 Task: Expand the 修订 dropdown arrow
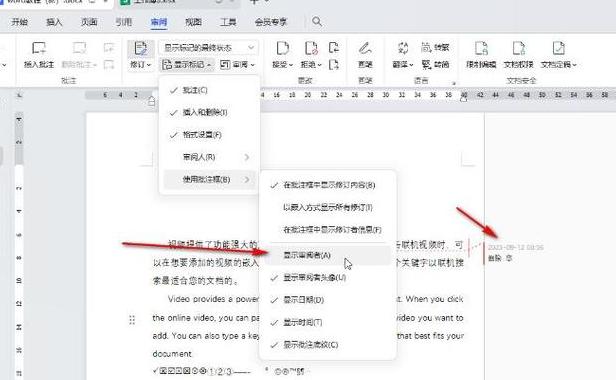tap(149, 65)
